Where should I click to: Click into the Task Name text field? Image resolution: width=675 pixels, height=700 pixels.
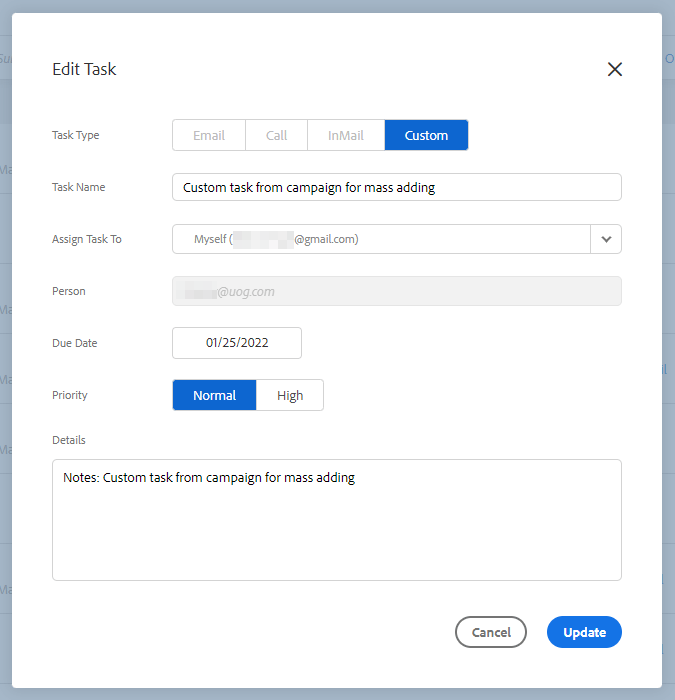(397, 187)
